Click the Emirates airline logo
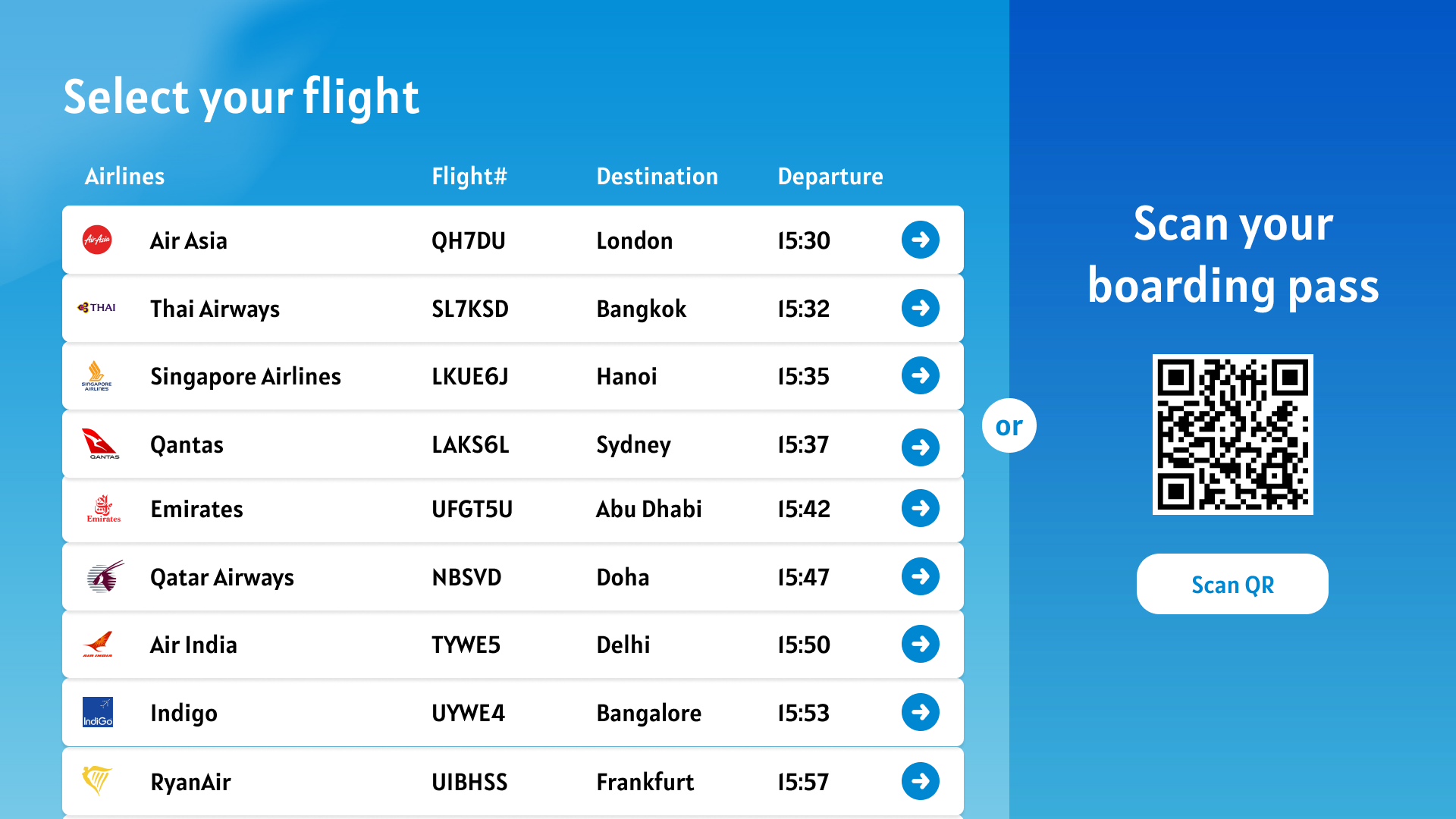The width and height of the screenshot is (1456, 819). coord(104,508)
